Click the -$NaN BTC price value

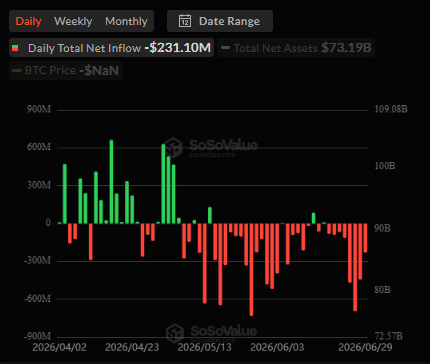[x=99, y=70]
